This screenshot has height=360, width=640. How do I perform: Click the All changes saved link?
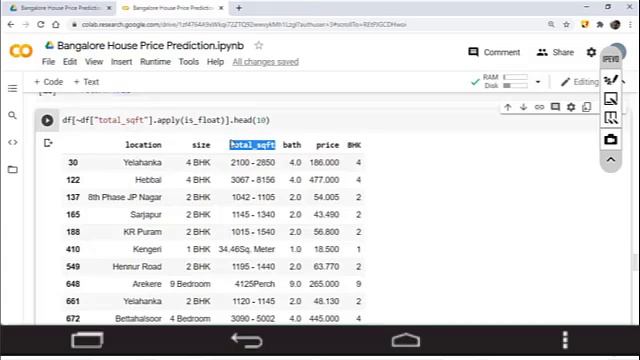(x=265, y=62)
